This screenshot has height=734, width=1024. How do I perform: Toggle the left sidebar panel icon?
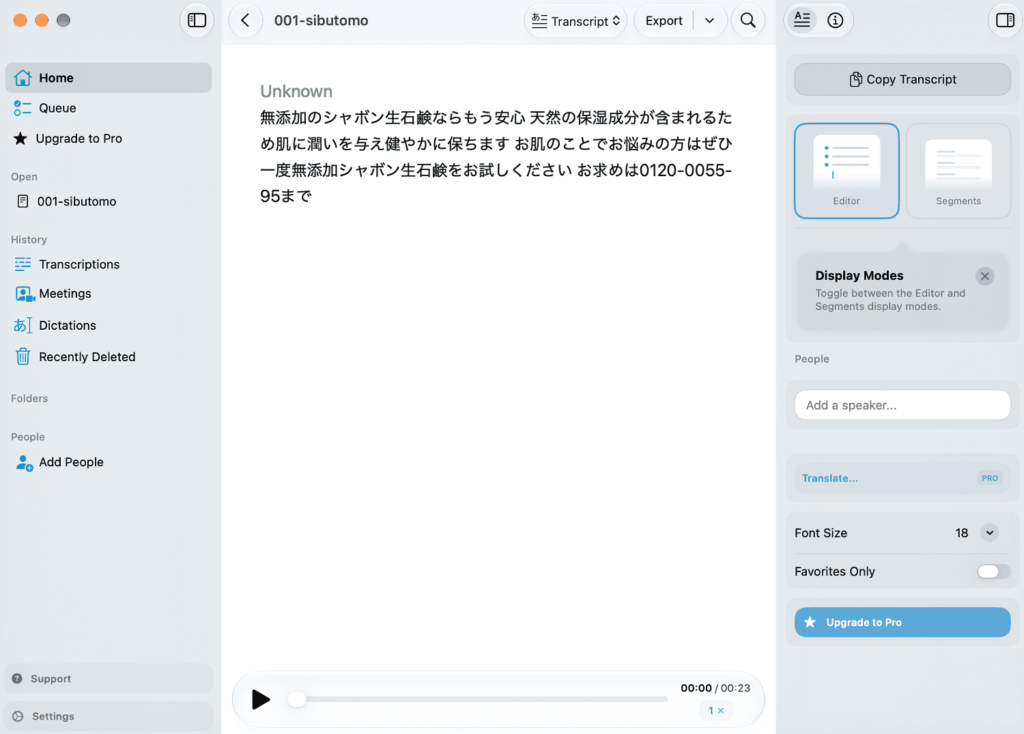tap(197, 20)
